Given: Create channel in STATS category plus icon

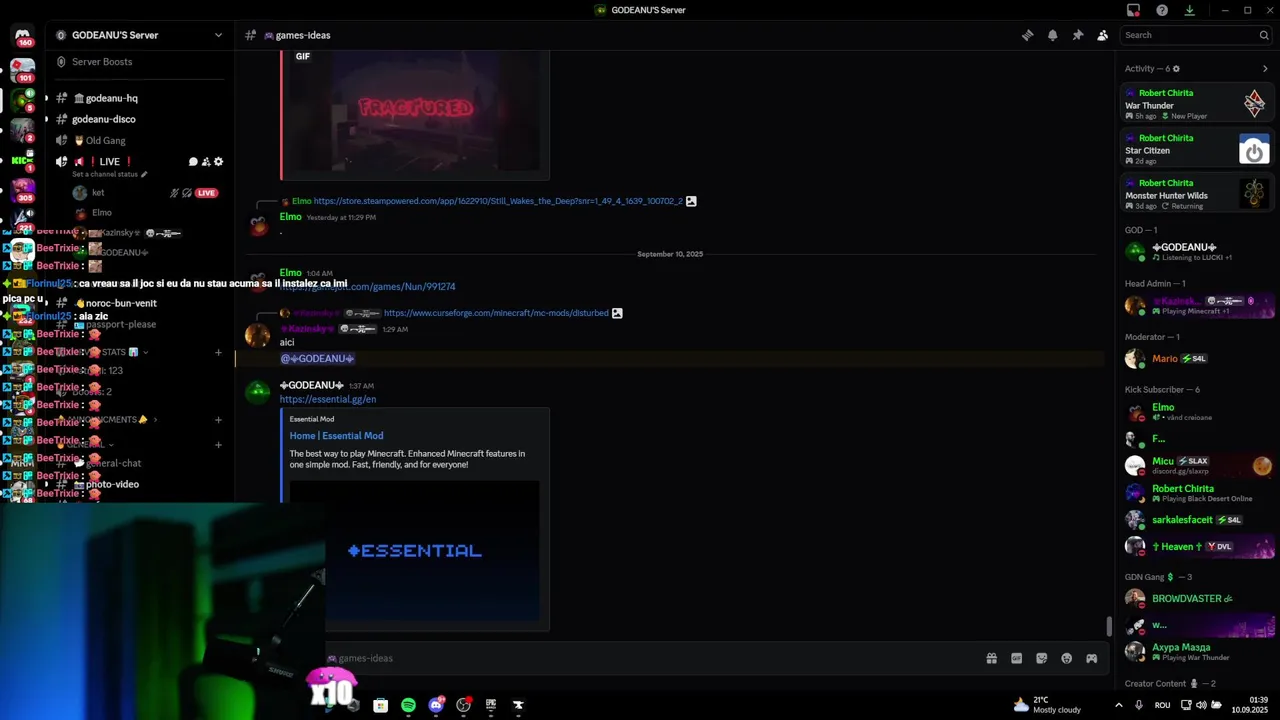Looking at the screenshot, I should click(218, 352).
